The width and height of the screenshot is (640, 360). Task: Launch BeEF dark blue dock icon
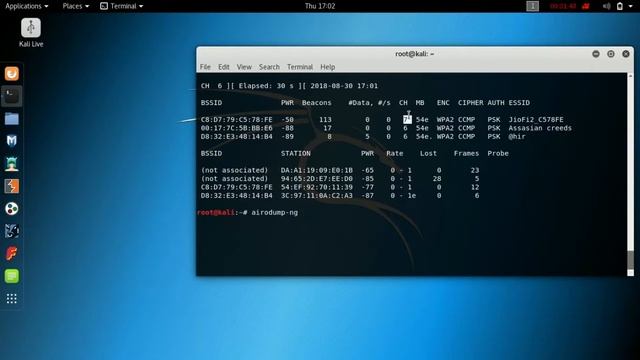(x=11, y=231)
